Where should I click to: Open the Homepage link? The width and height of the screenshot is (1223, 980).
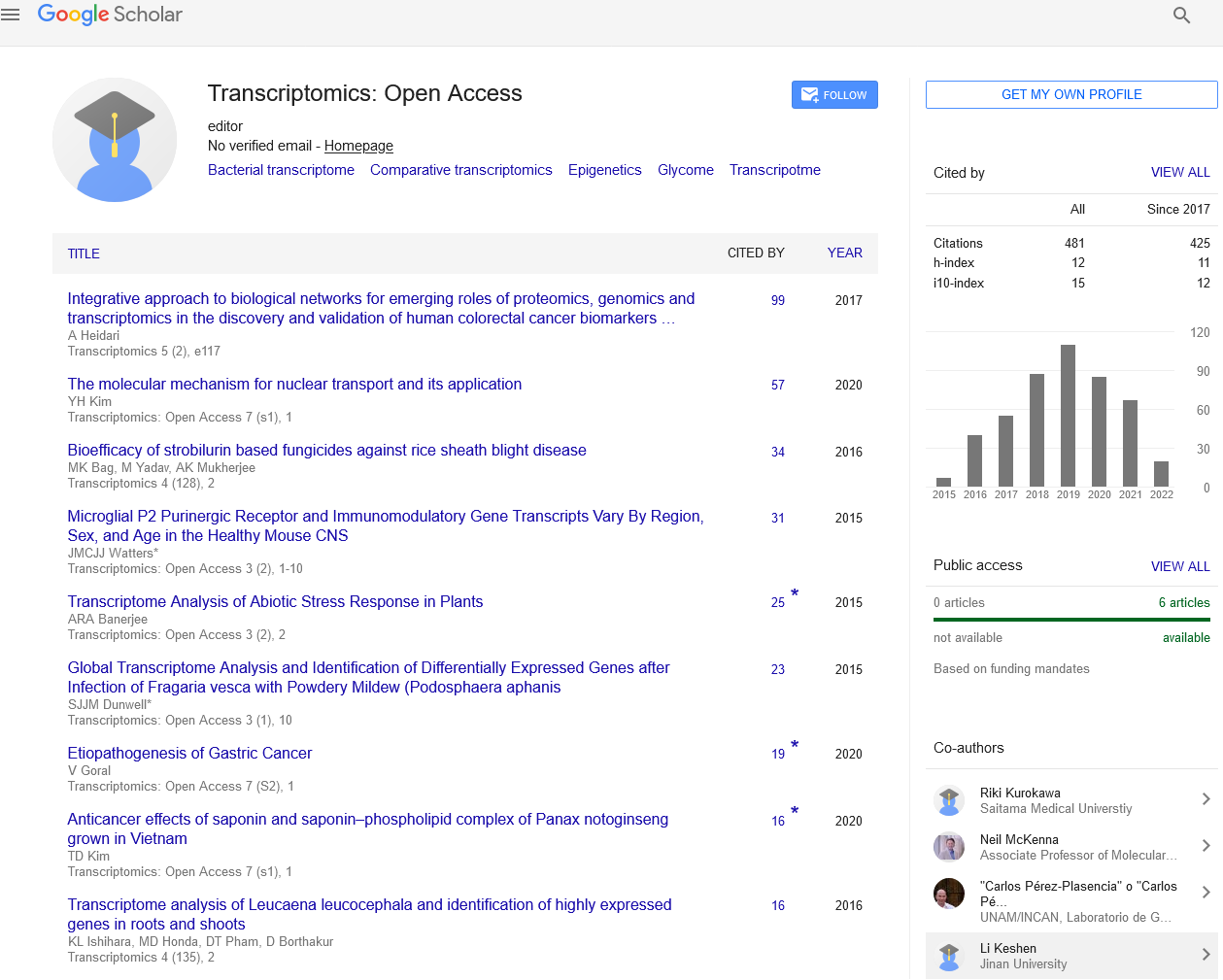tap(358, 146)
